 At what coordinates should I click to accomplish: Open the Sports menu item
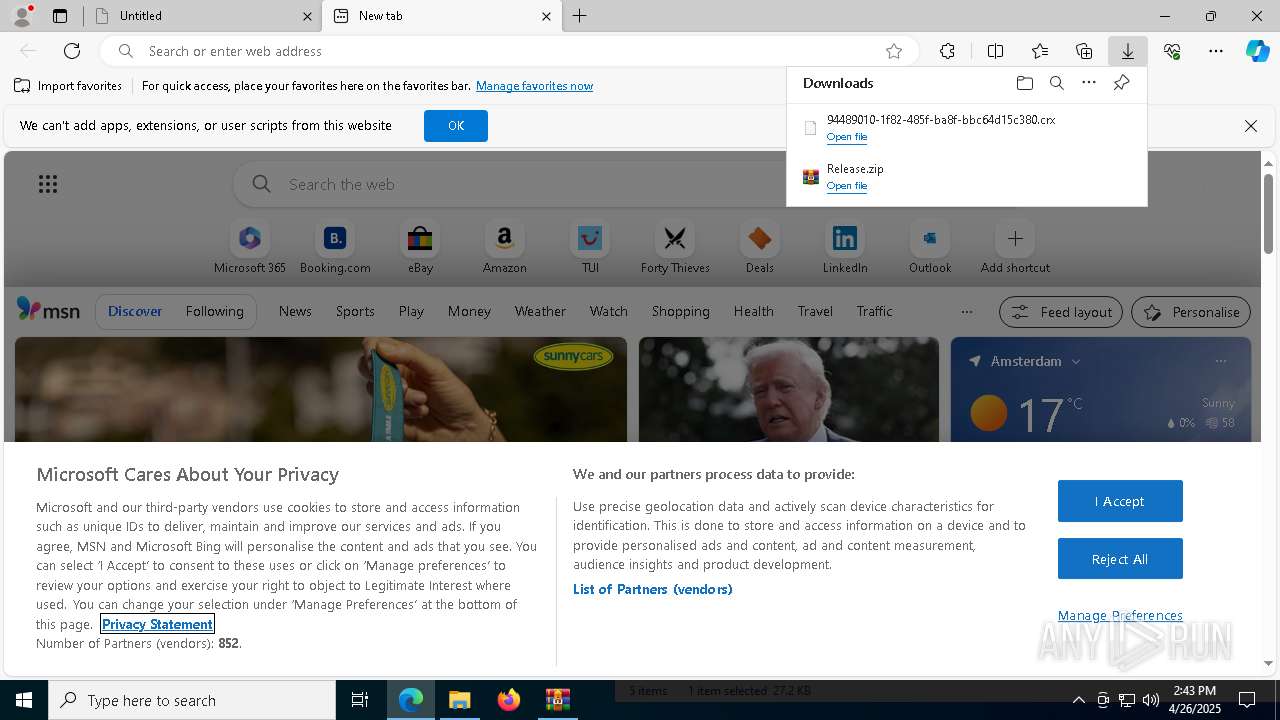(355, 311)
